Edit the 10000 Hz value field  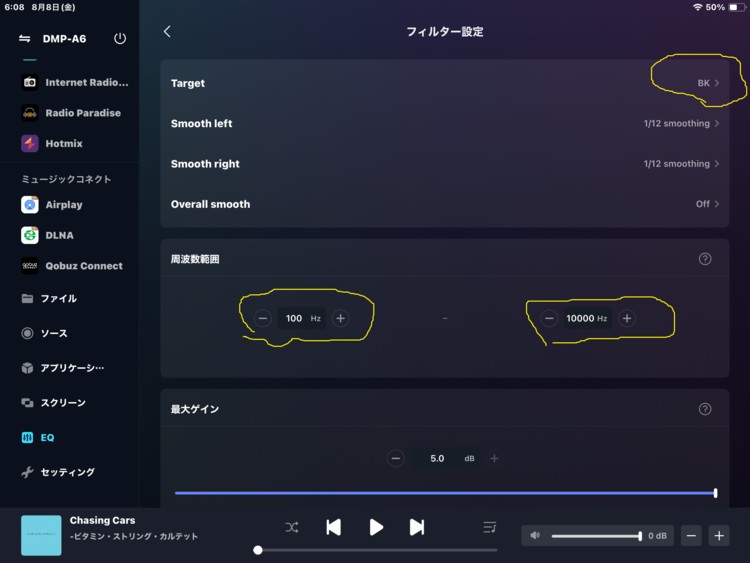coord(587,318)
